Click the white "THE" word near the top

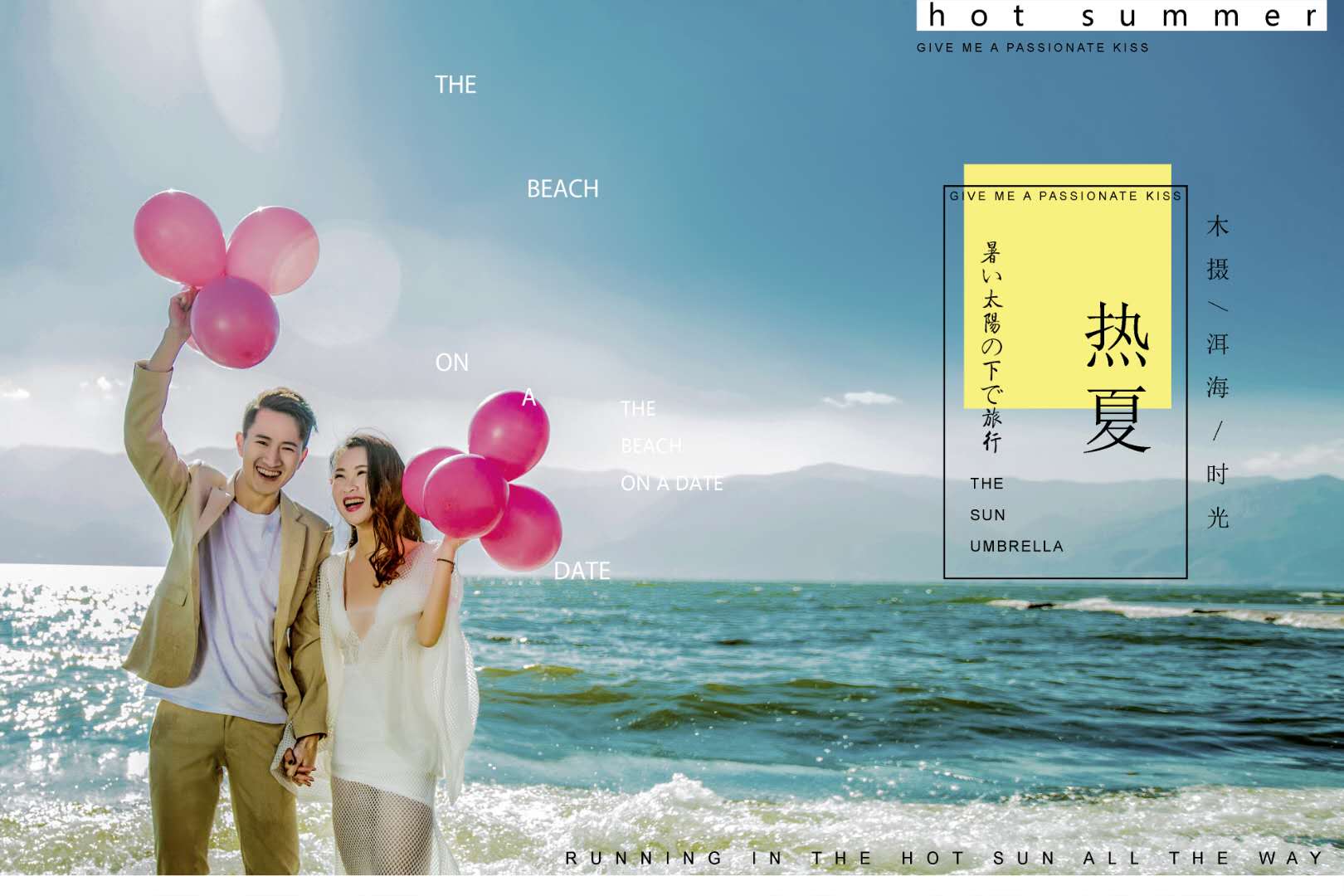455,85
